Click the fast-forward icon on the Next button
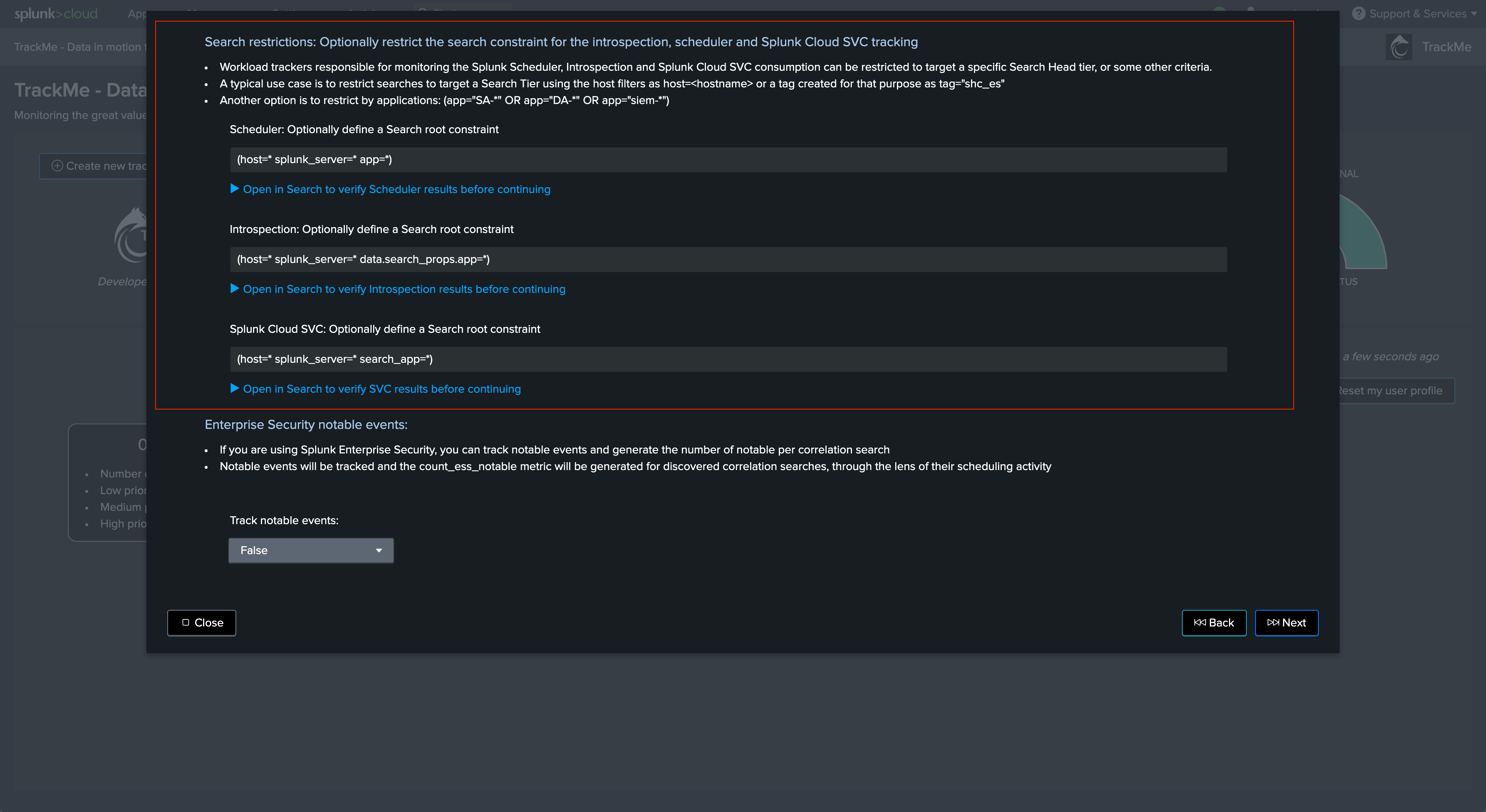This screenshot has width=1486, height=812. pos(1273,623)
